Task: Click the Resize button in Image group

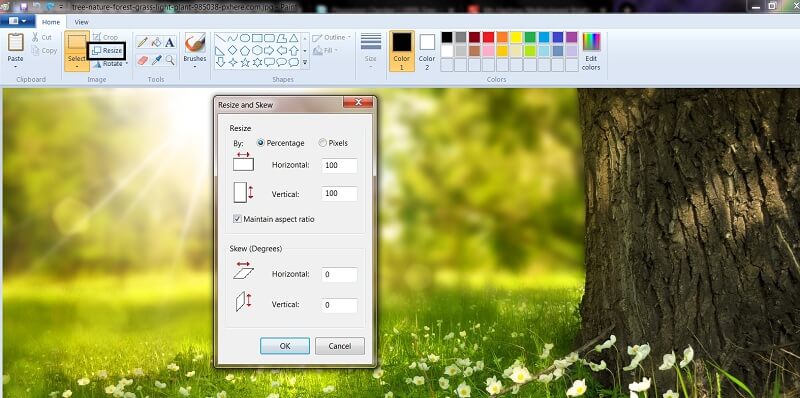Action: tap(107, 51)
